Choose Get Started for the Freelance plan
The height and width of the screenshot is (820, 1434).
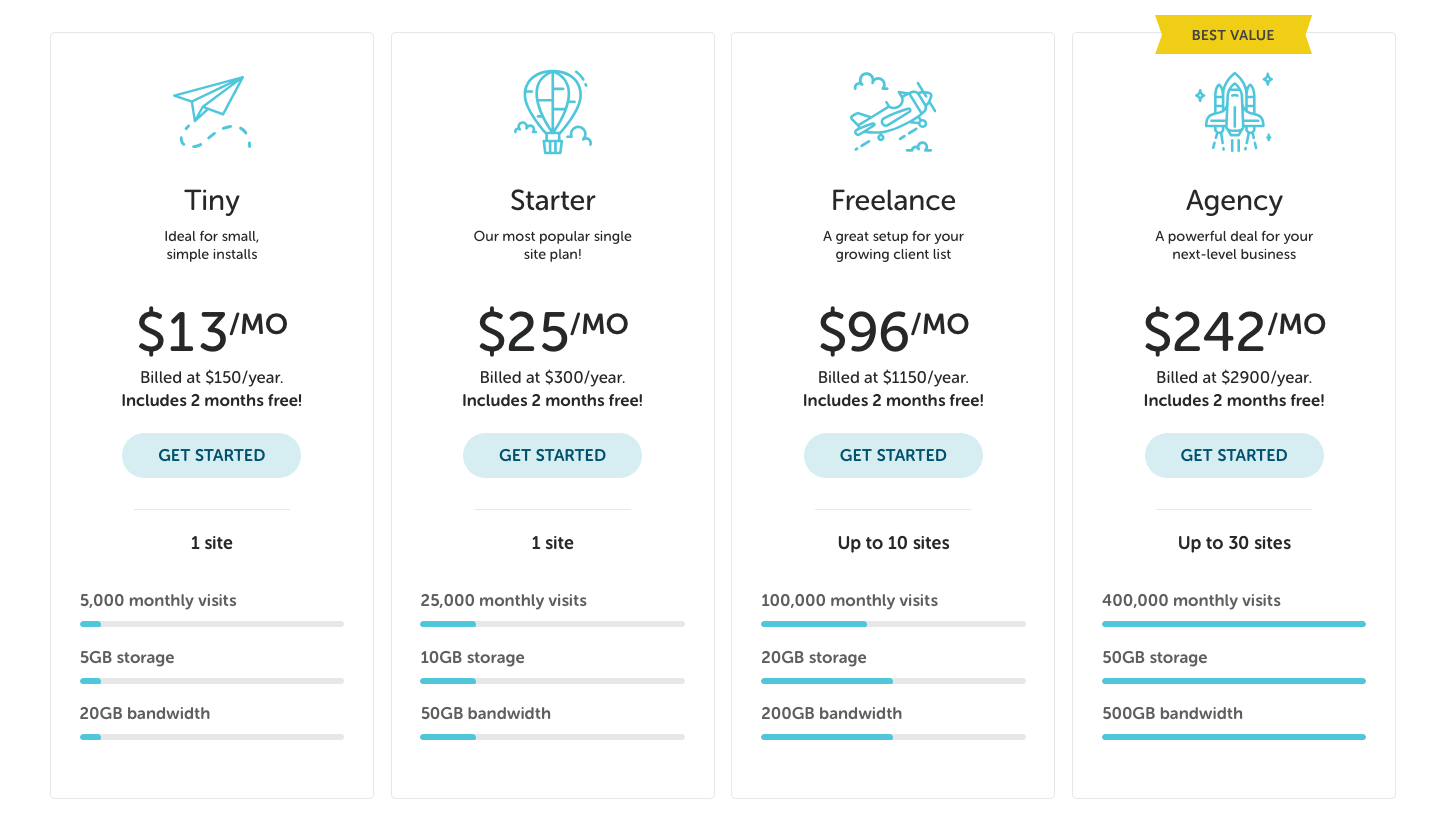[893, 455]
